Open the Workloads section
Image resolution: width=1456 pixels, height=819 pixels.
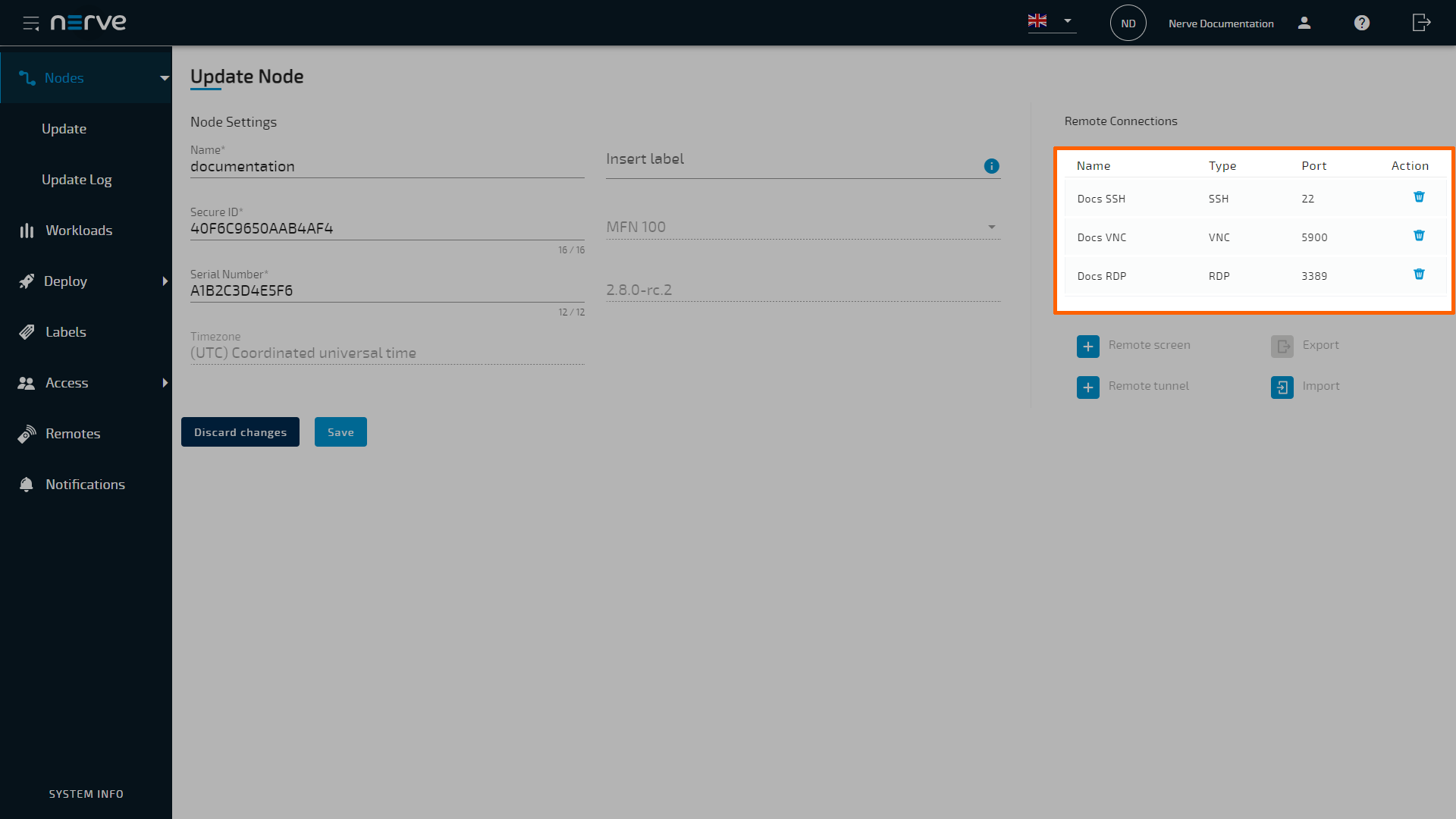pos(79,230)
